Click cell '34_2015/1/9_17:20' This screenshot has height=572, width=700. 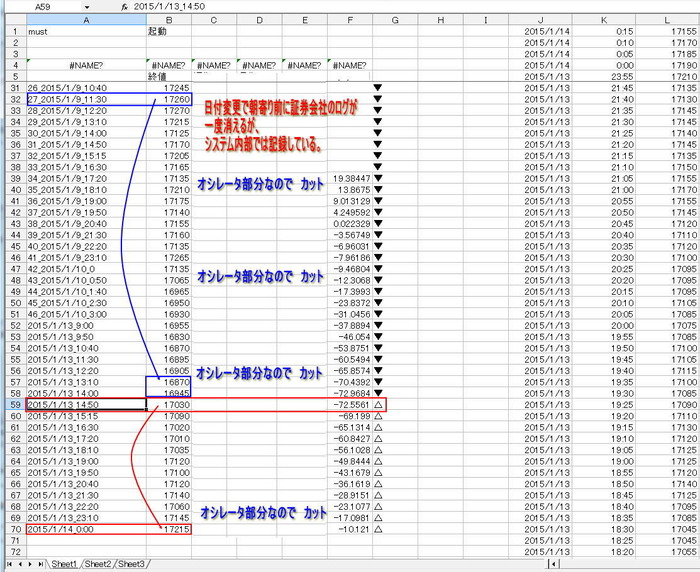click(86, 178)
